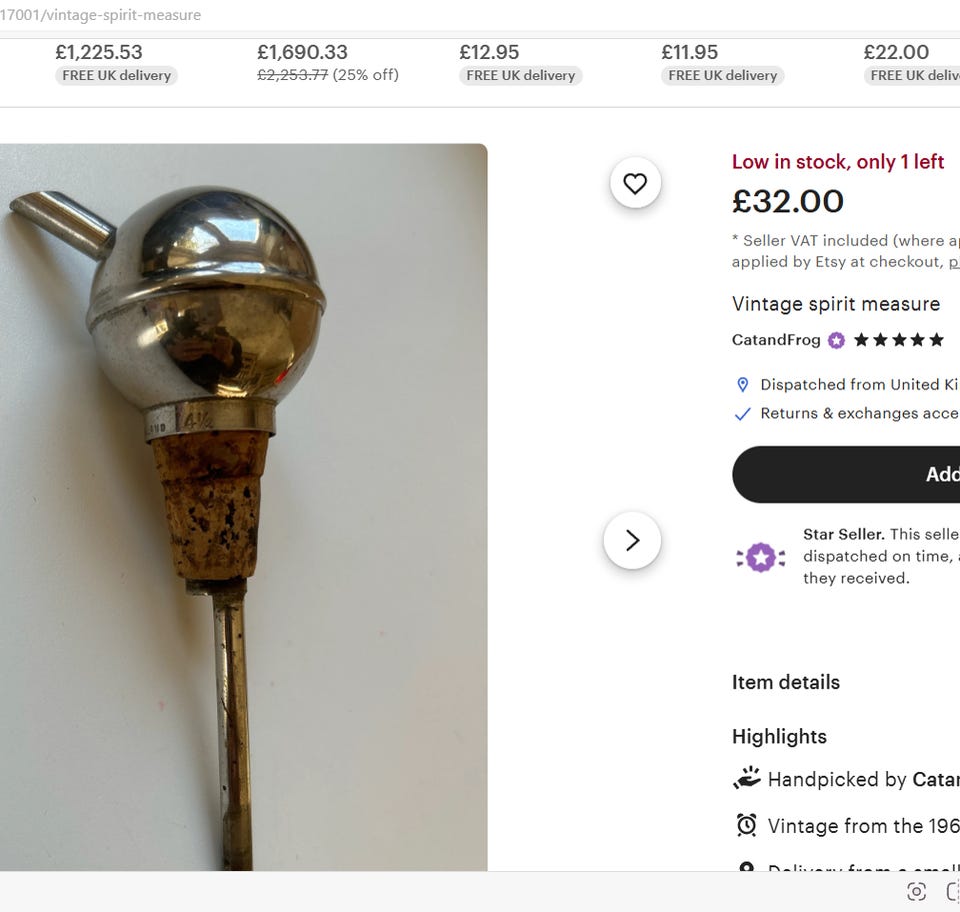Click the blue returns checkmark icon

pos(742,414)
